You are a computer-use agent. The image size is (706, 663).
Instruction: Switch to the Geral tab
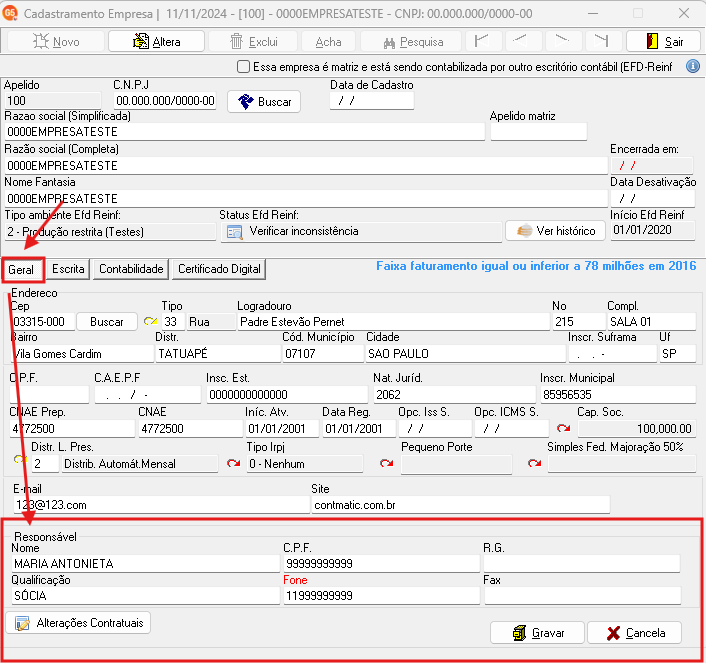click(23, 269)
